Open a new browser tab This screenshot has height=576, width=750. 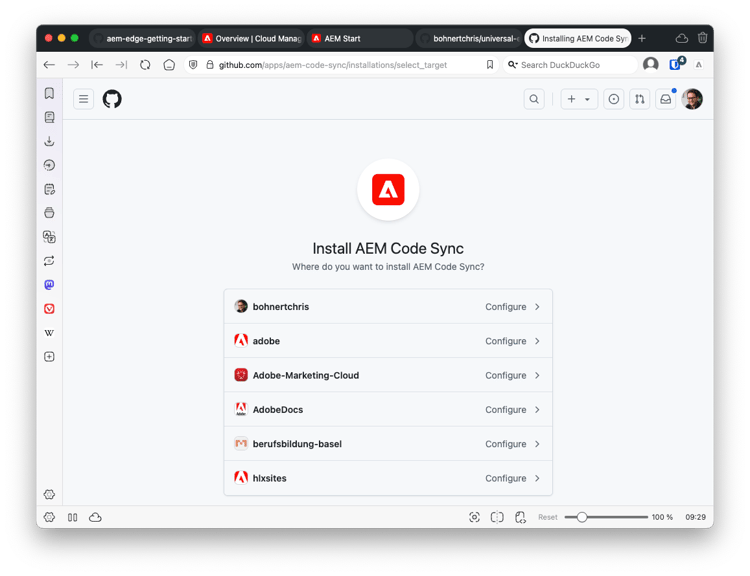pos(642,38)
